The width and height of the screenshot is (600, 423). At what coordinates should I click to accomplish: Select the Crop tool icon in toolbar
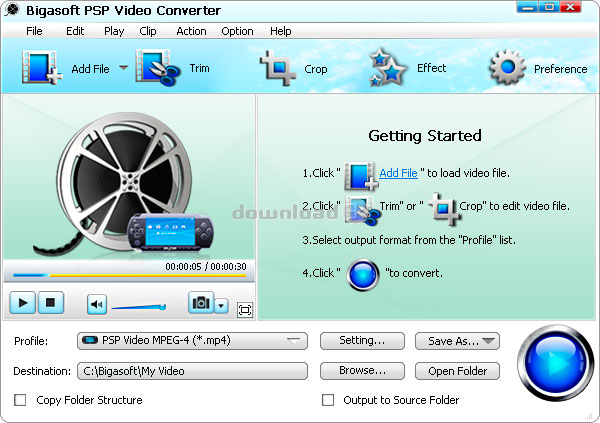(278, 68)
